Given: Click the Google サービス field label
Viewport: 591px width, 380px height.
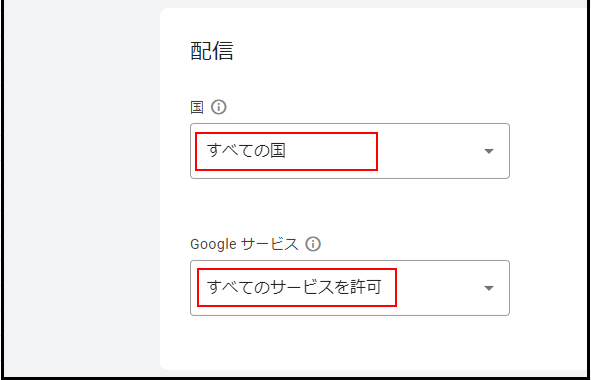Looking at the screenshot, I should (244, 244).
